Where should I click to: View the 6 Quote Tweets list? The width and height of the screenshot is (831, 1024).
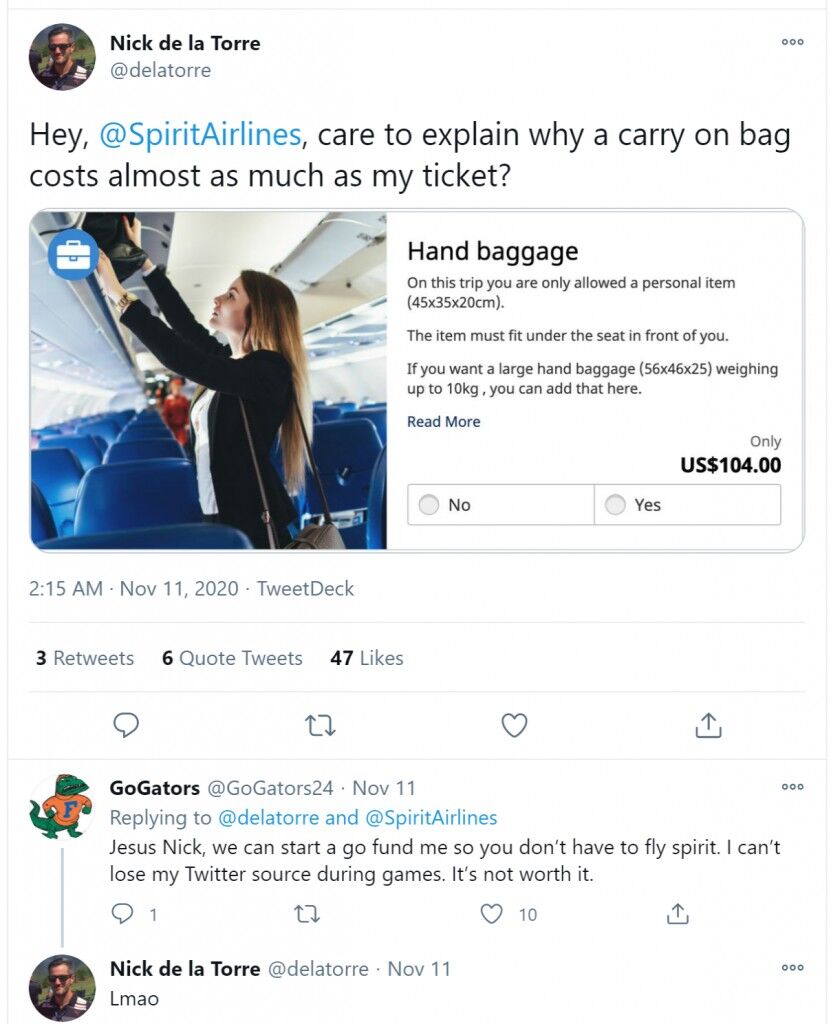(x=232, y=658)
